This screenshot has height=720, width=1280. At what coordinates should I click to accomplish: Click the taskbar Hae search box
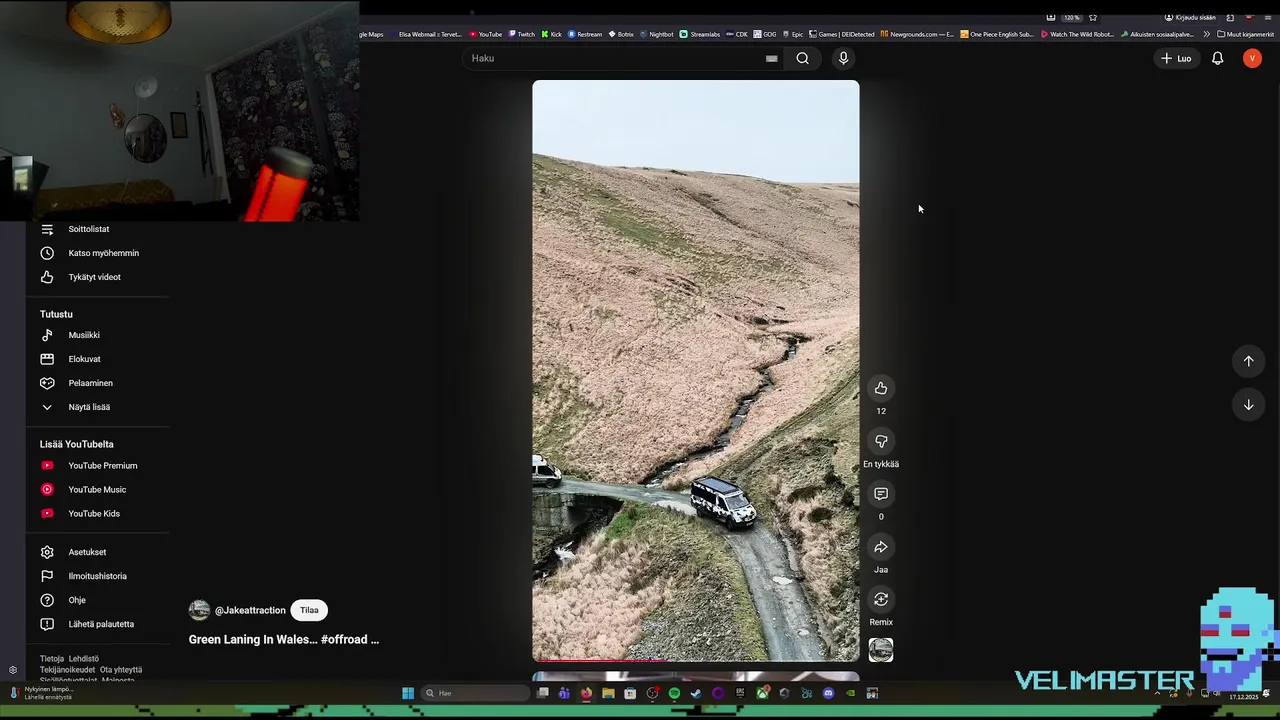tap(476, 693)
